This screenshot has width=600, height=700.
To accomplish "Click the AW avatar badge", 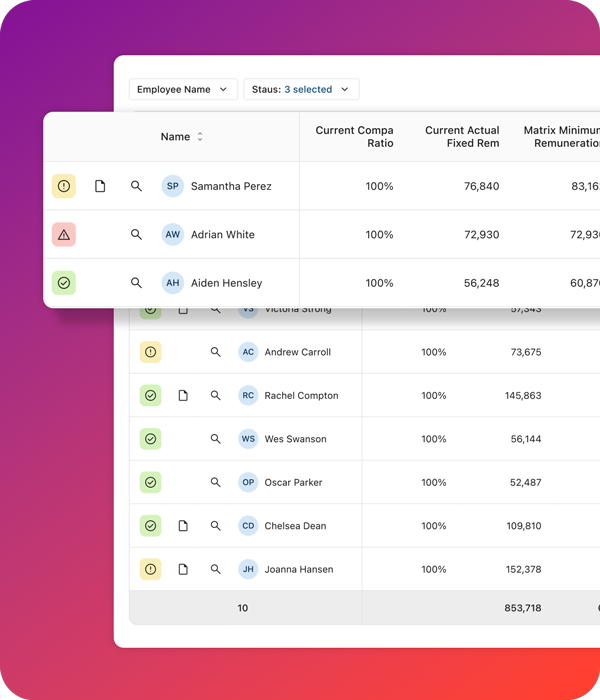I will click(x=173, y=235).
